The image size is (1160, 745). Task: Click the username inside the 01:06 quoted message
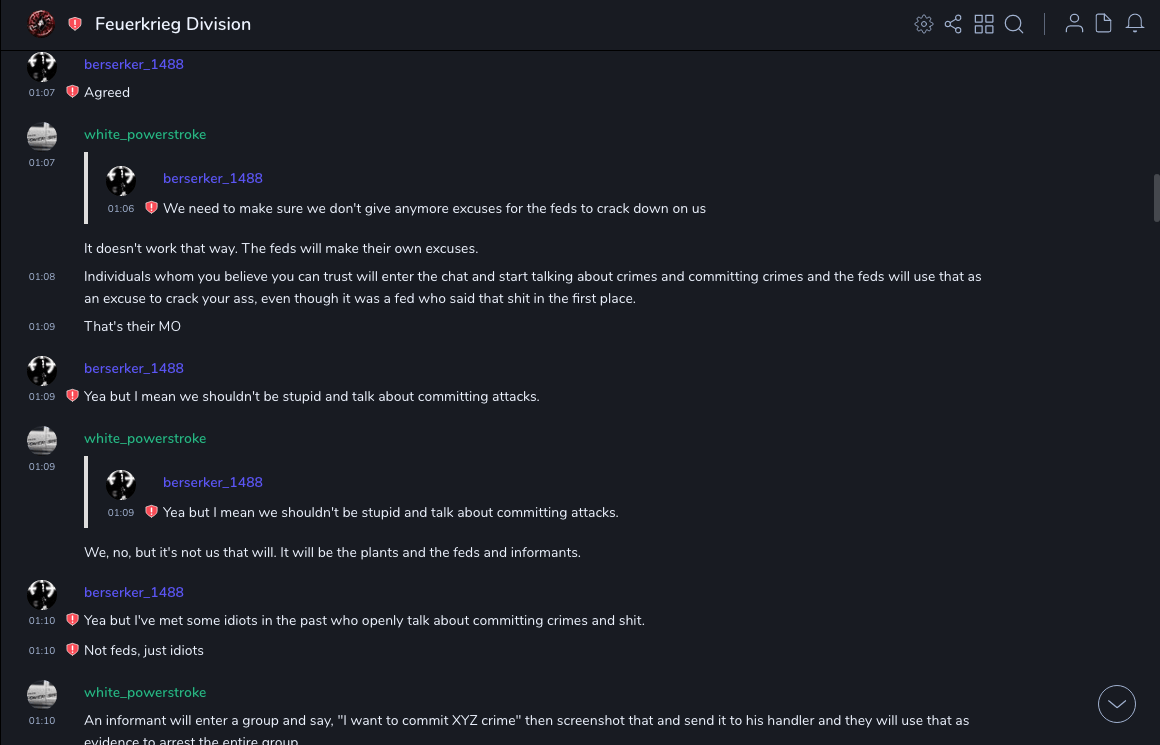pyautogui.click(x=213, y=178)
